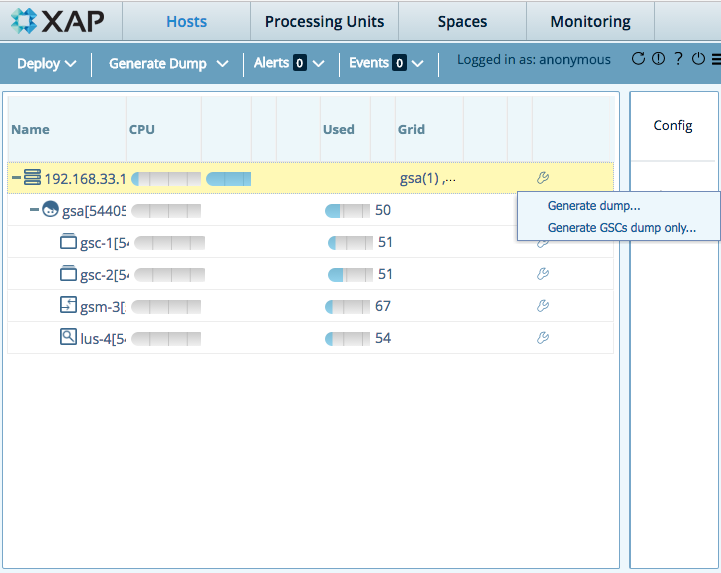
Task: Click wrench actions icon for host 192.168.33.1
Action: pos(543,178)
